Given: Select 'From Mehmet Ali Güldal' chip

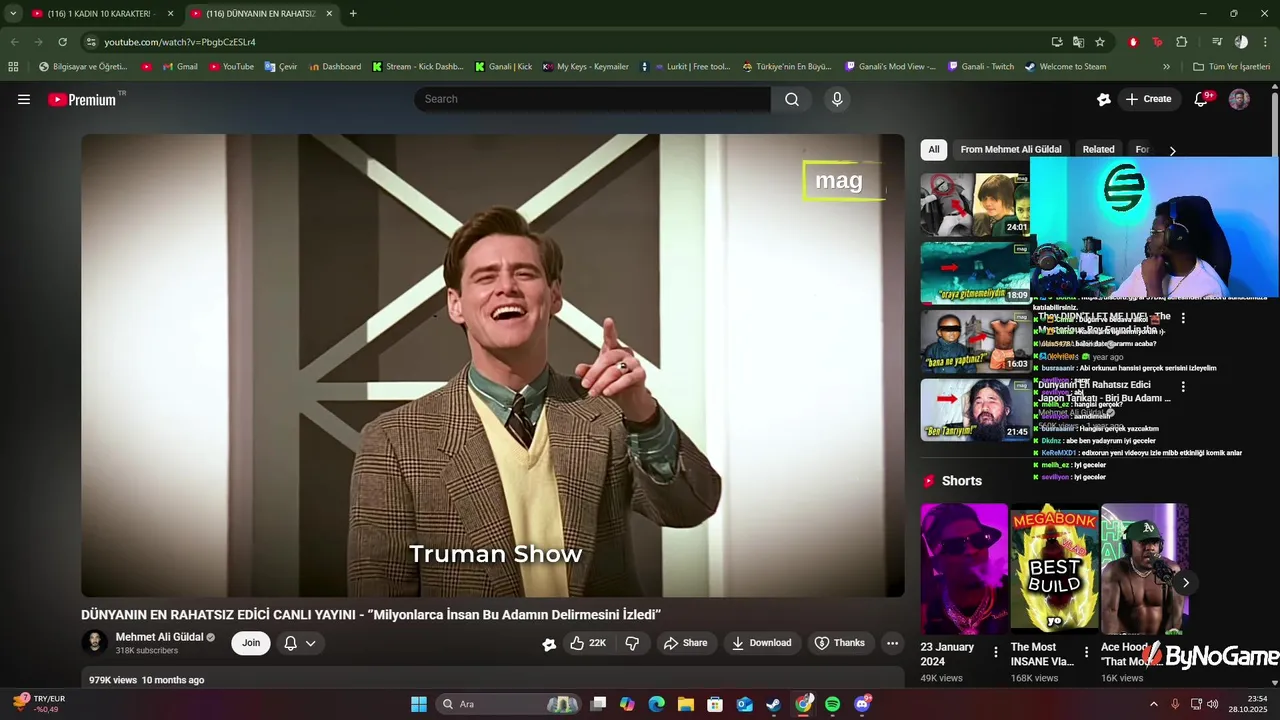Looking at the screenshot, I should coord(1011,149).
